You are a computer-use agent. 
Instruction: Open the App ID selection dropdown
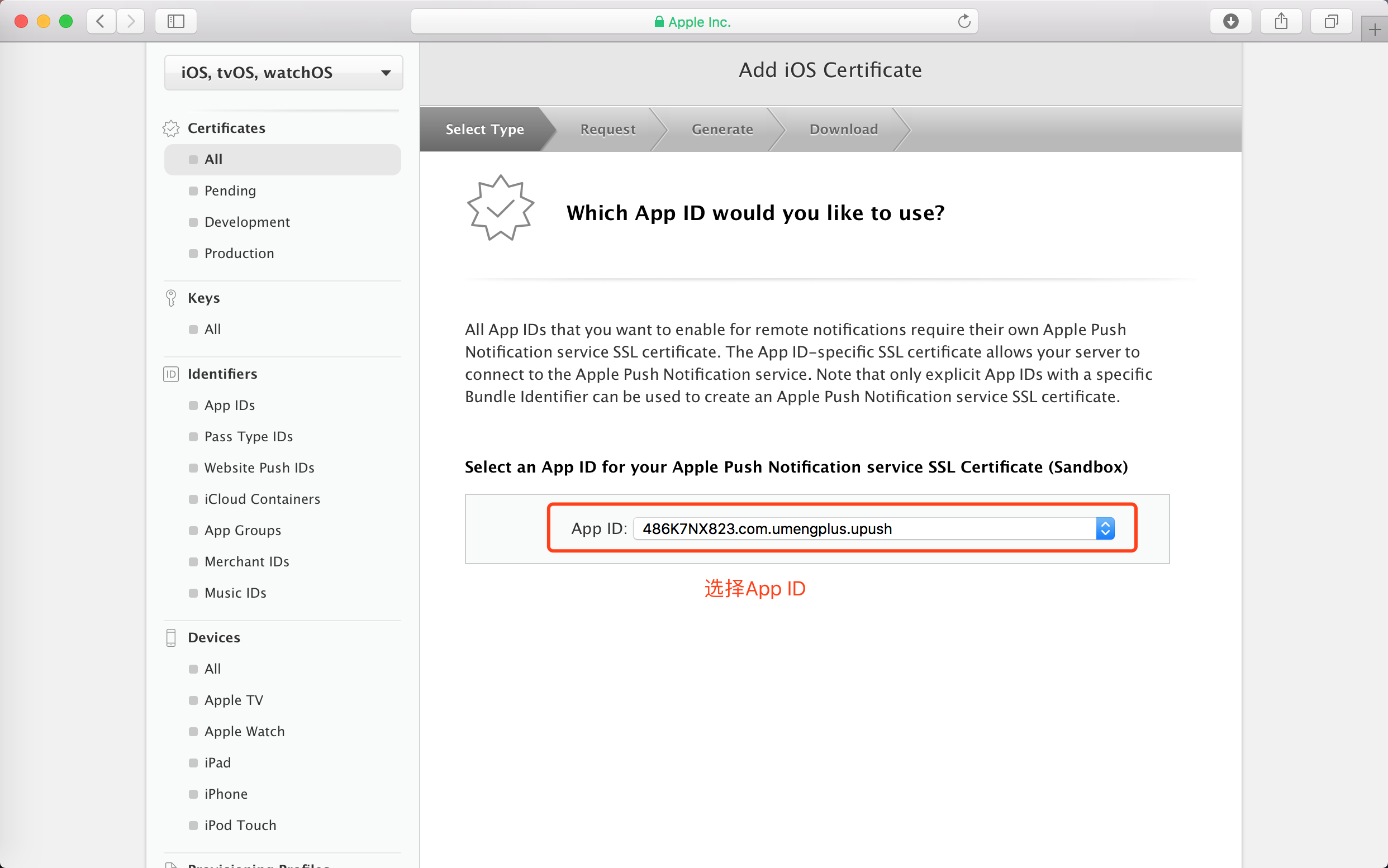point(873,528)
